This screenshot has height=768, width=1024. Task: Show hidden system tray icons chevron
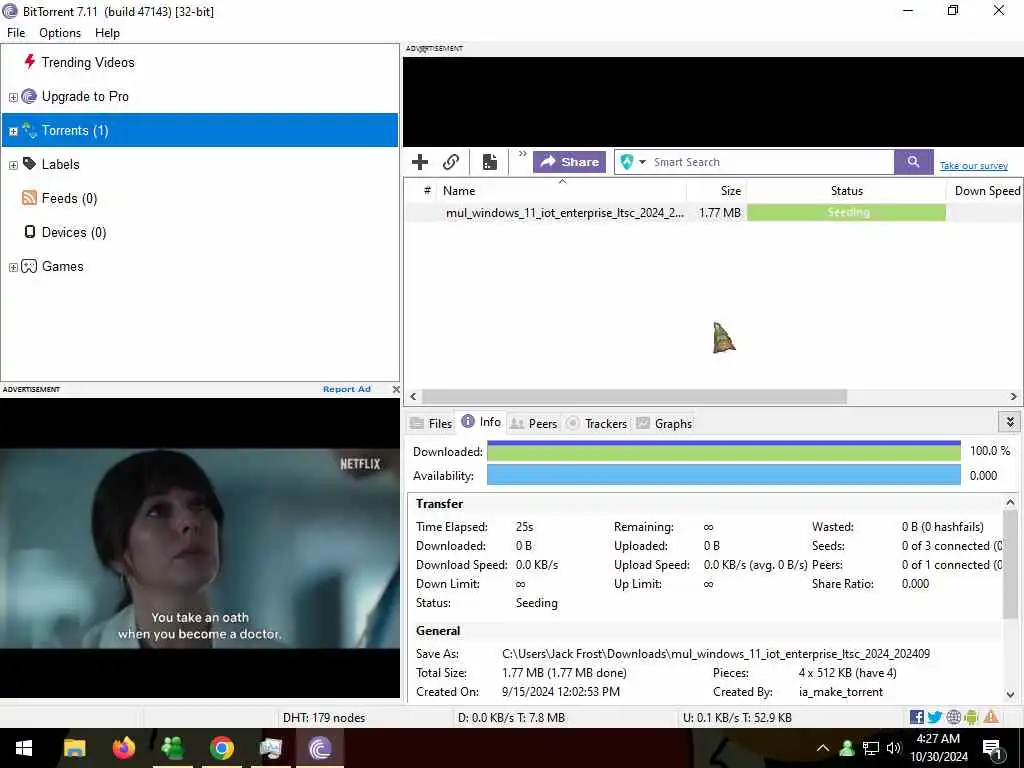(x=823, y=748)
